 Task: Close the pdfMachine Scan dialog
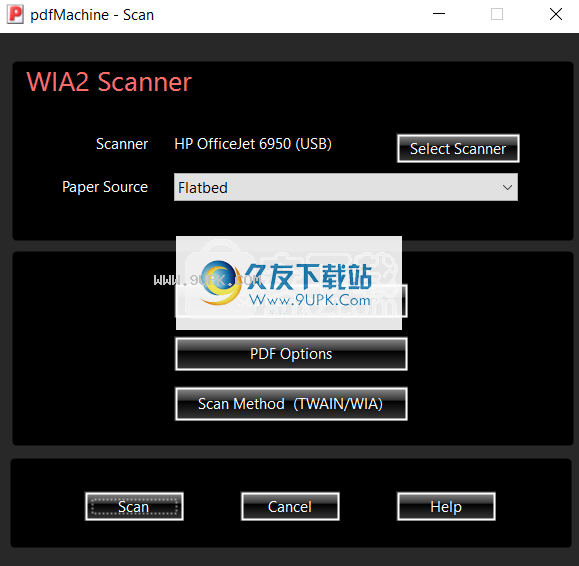(x=556, y=14)
